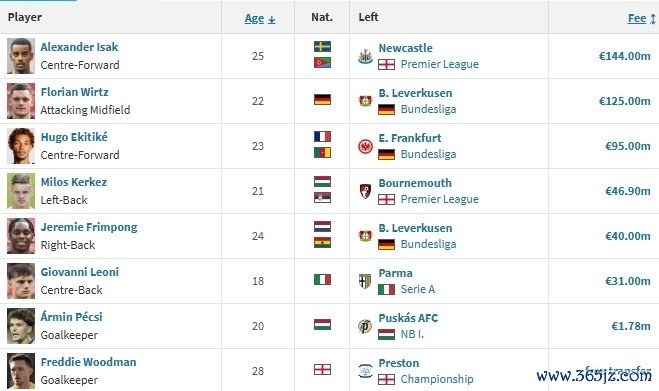This screenshot has width=659, height=391.
Task: Click Milos Kerkez's portrait thumbnail
Action: [x=21, y=191]
